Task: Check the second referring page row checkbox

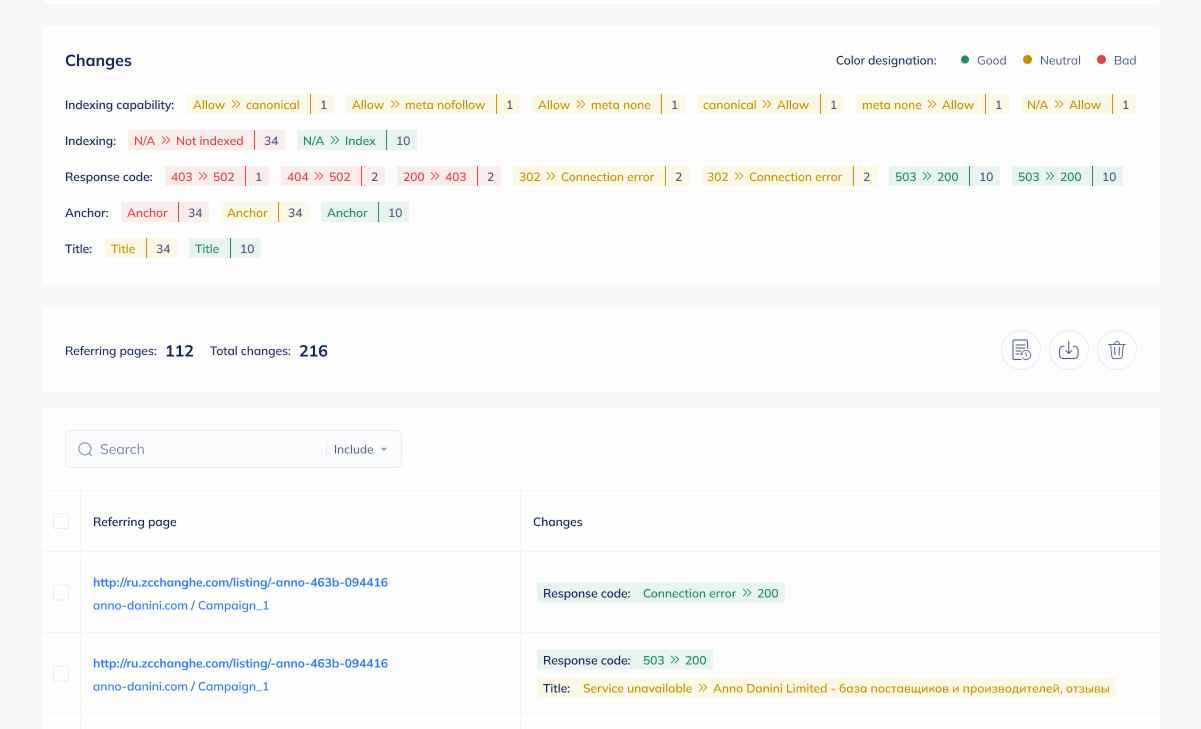Action: [x=61, y=674]
